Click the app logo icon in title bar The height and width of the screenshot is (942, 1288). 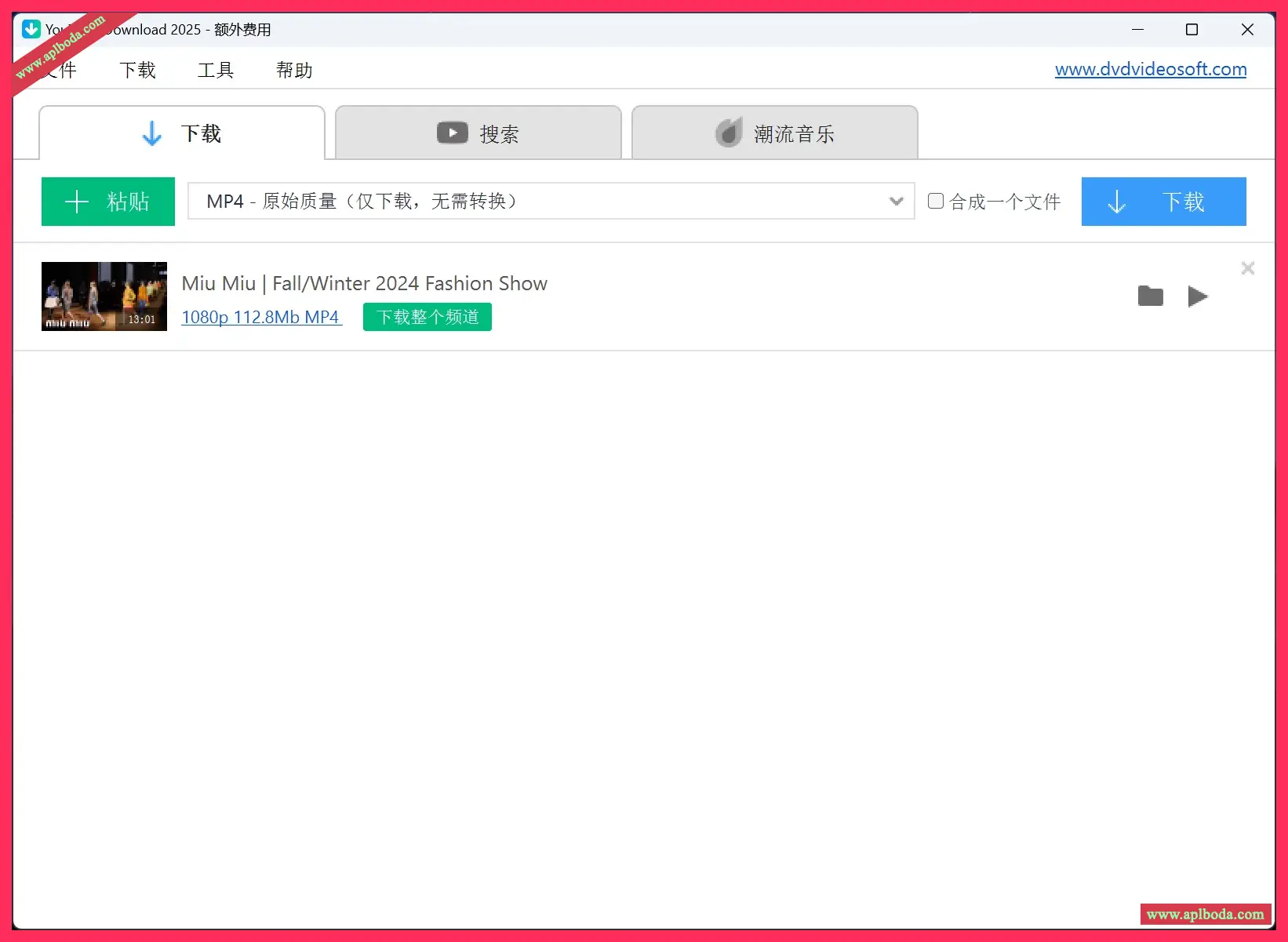31,30
